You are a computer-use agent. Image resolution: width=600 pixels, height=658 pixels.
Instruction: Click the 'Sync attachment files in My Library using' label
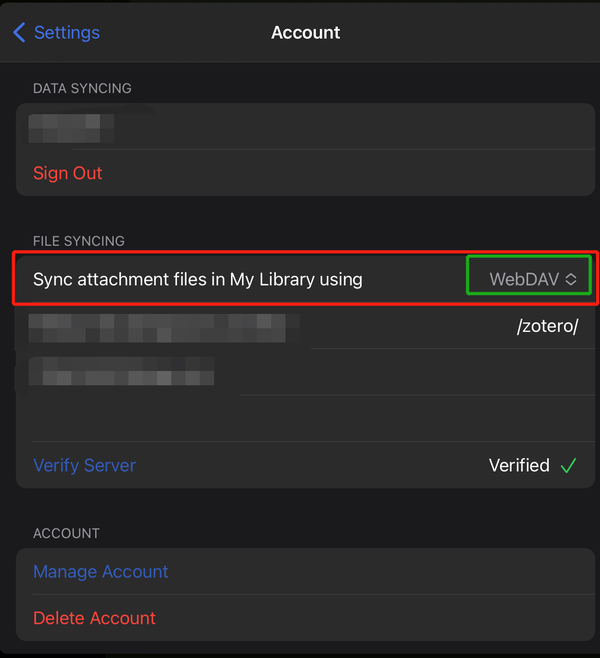(198, 279)
